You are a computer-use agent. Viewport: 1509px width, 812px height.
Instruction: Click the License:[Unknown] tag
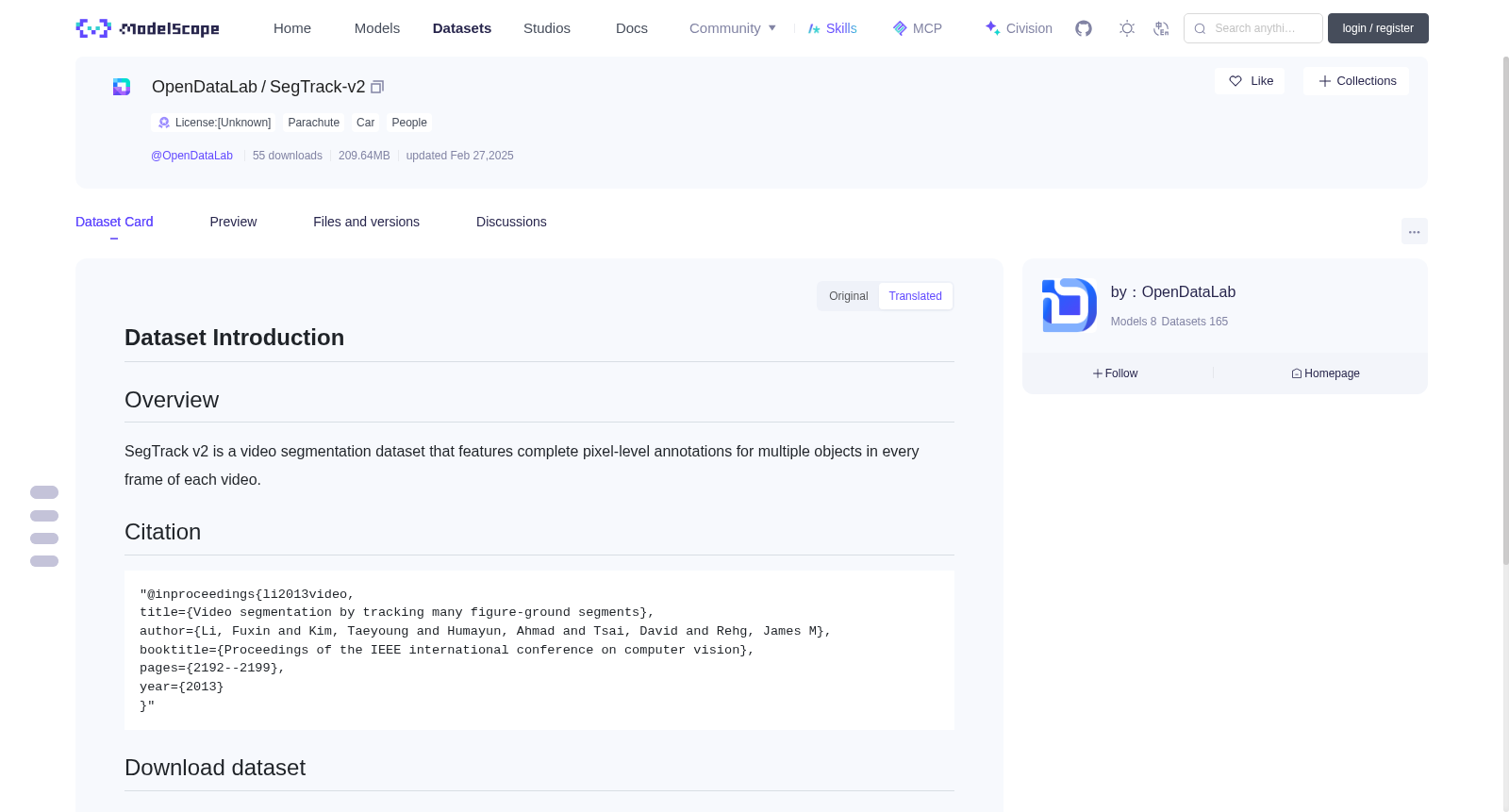tap(214, 123)
